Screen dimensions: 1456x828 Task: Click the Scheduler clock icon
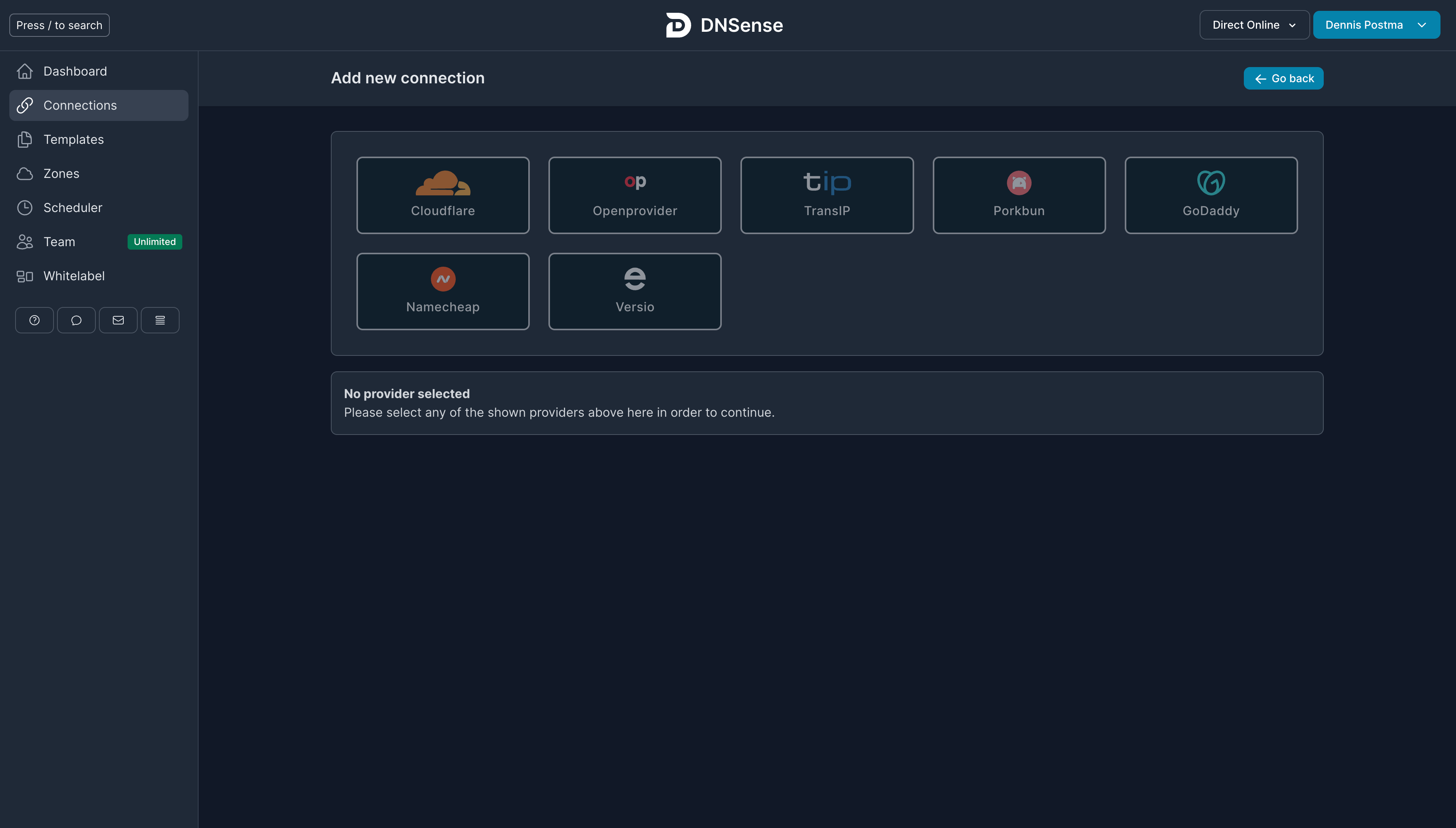point(24,207)
